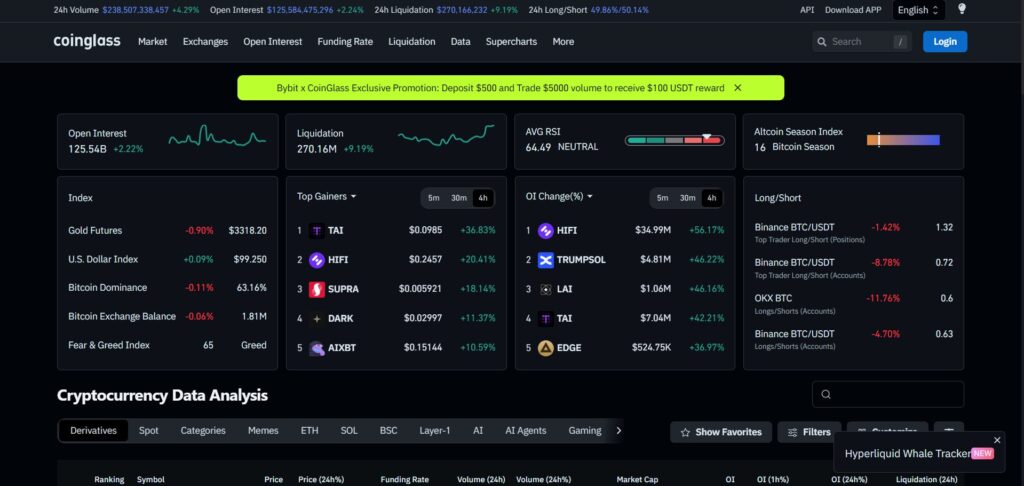Select 5m interval in Top Gainers

pyautogui.click(x=434, y=198)
